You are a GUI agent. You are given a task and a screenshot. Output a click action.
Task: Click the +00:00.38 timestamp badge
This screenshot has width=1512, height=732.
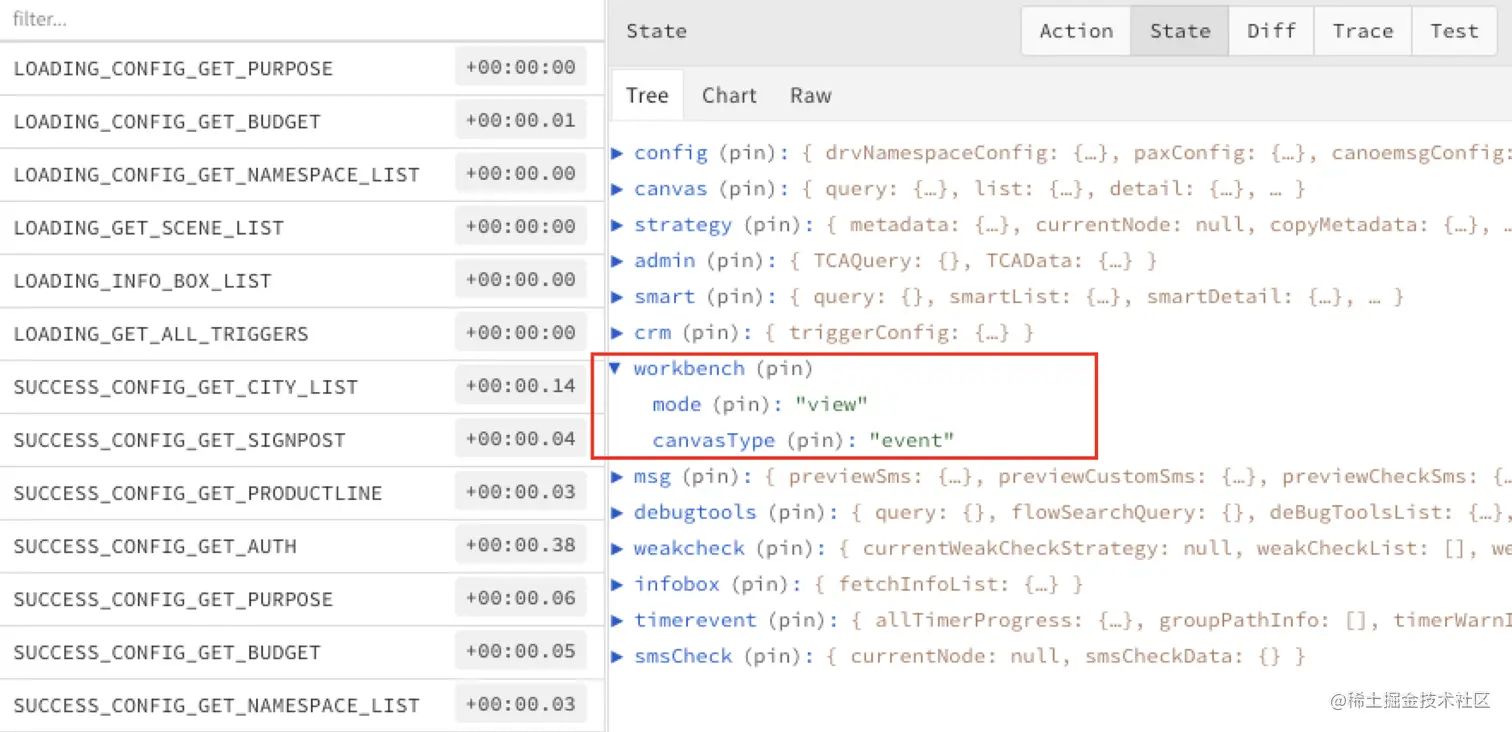click(520, 545)
